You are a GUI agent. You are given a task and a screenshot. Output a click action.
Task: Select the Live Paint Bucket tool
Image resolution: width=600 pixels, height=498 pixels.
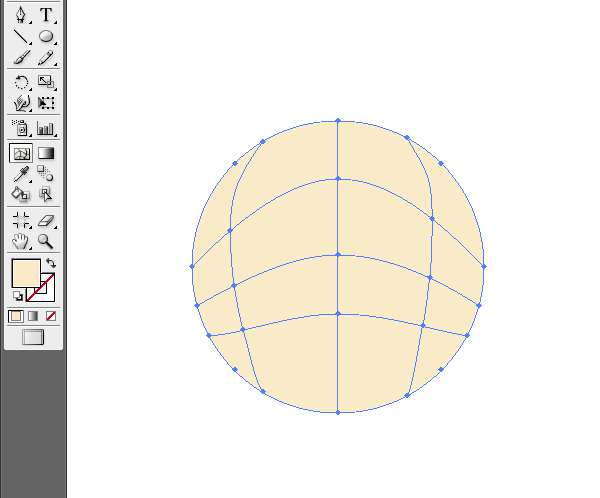click(x=21, y=194)
